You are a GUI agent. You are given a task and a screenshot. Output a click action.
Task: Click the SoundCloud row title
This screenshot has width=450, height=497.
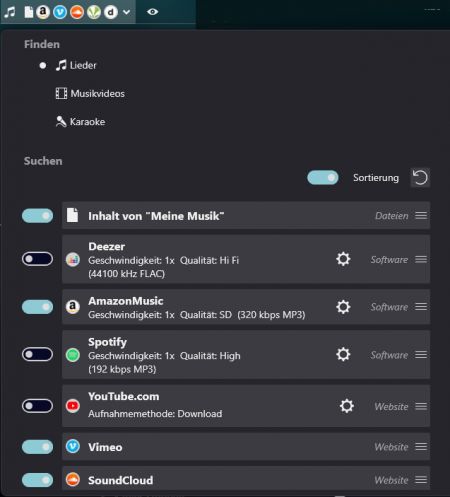coord(121,480)
